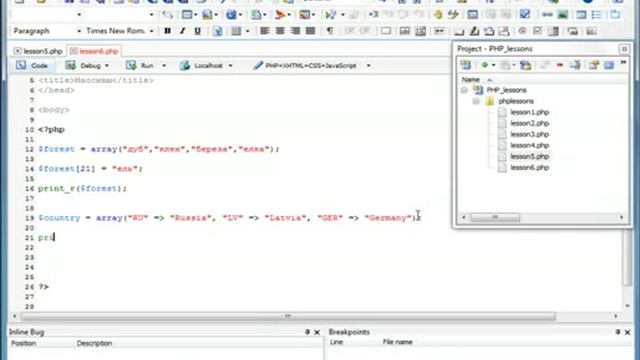Show paragraph marks with the pilcrow icon
The height and width of the screenshot is (360, 640).
pyautogui.click(x=330, y=31)
